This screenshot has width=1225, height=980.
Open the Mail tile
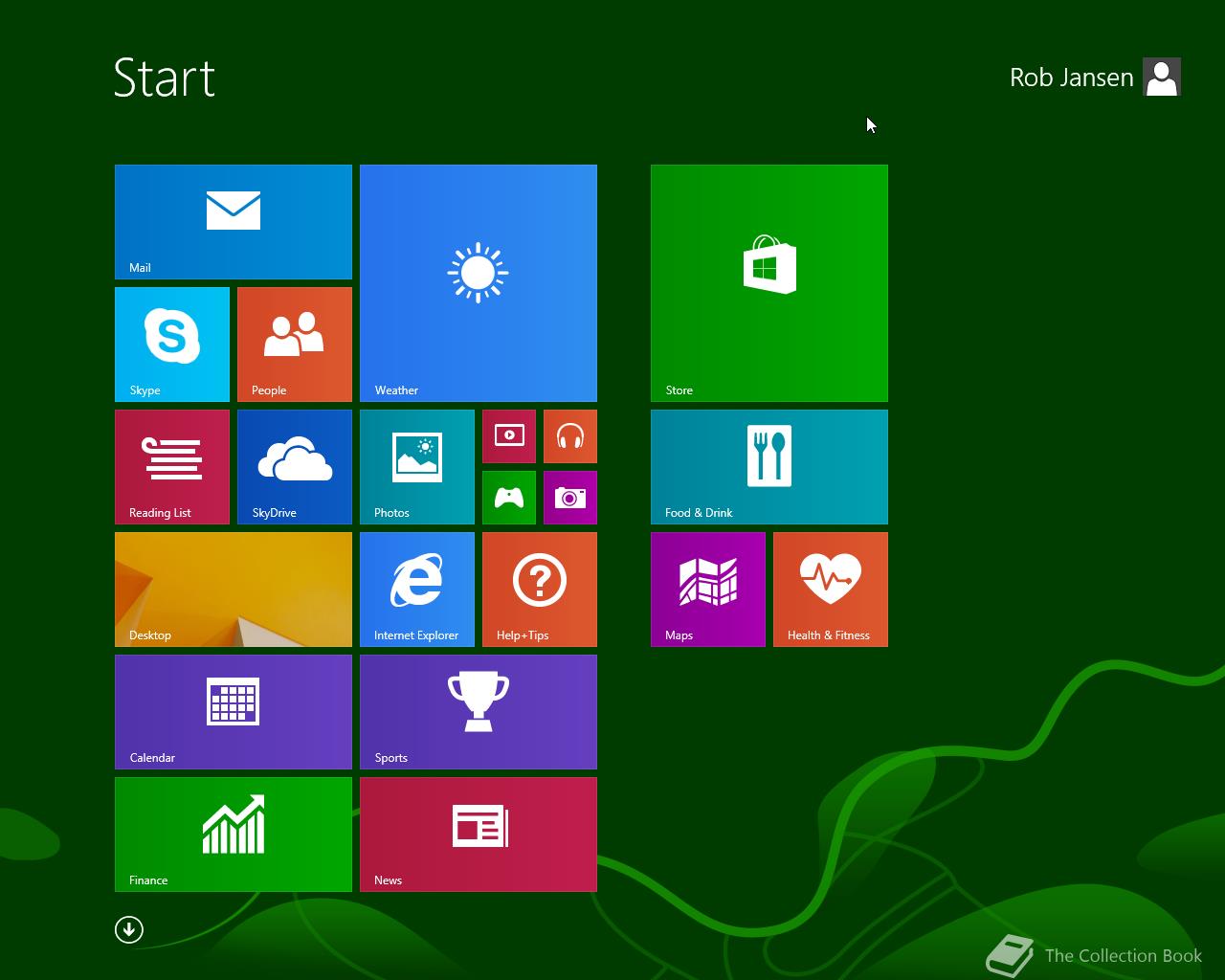pos(234,222)
